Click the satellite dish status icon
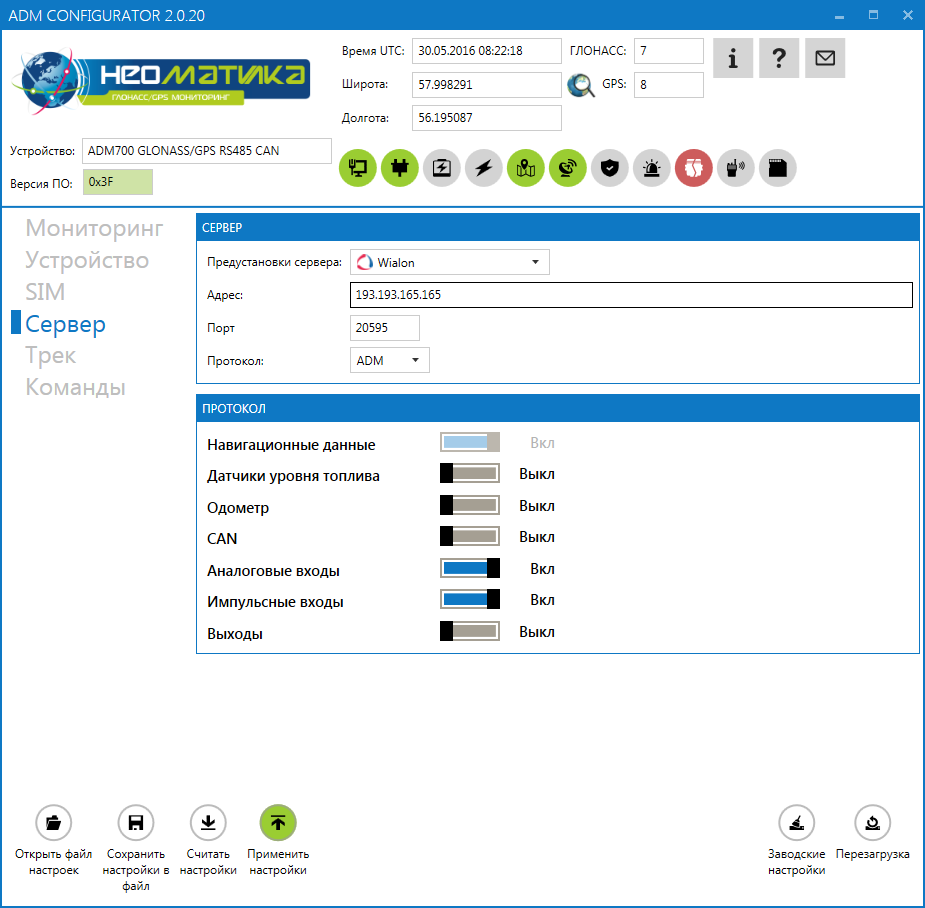The height and width of the screenshot is (908, 925). (568, 168)
